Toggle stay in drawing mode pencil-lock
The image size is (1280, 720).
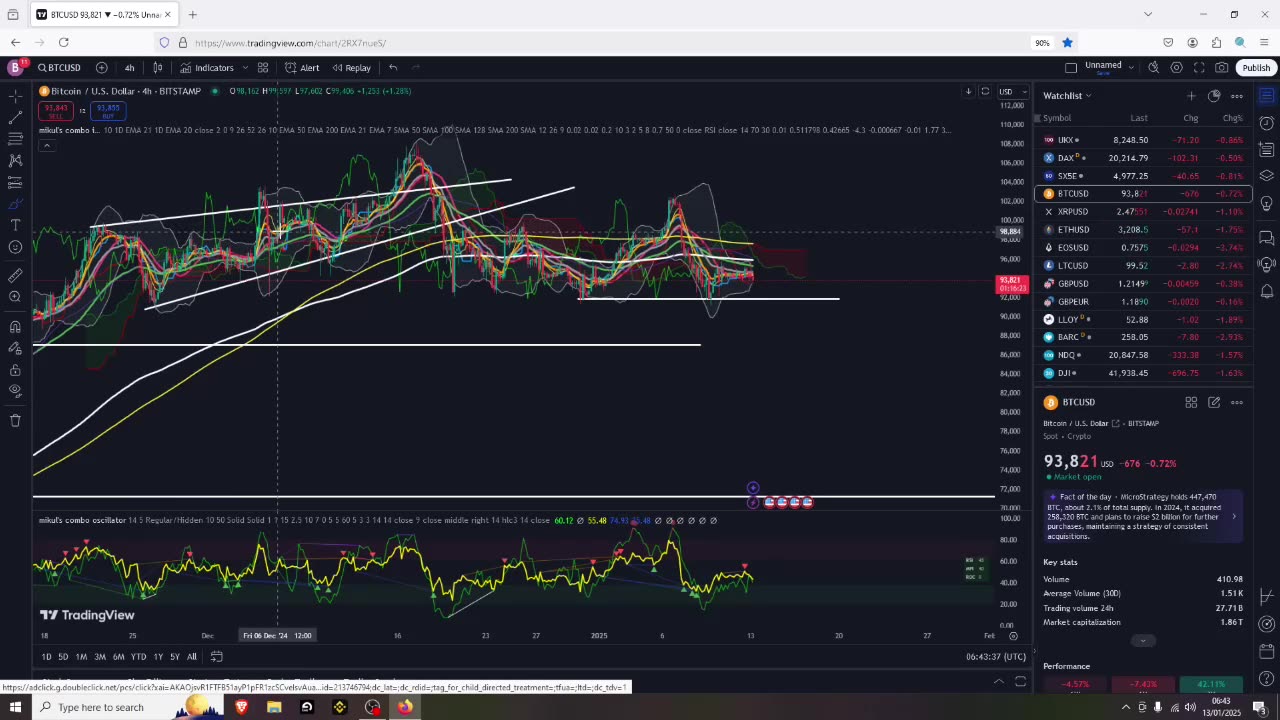click(x=15, y=348)
